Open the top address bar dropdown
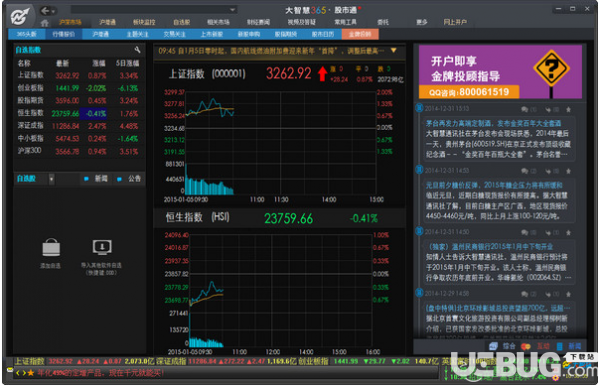Image resolution: width=600 pixels, height=386 pixels. (x=232, y=10)
